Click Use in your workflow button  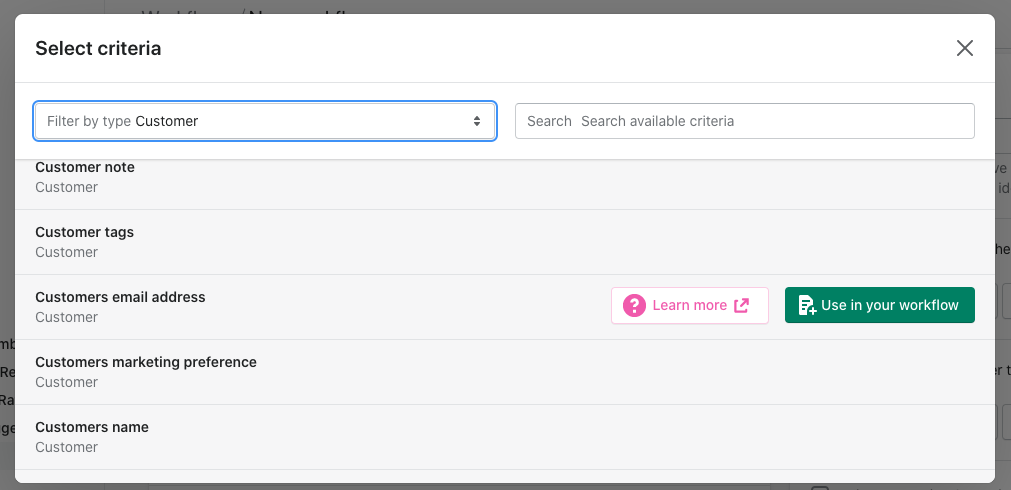tap(879, 306)
